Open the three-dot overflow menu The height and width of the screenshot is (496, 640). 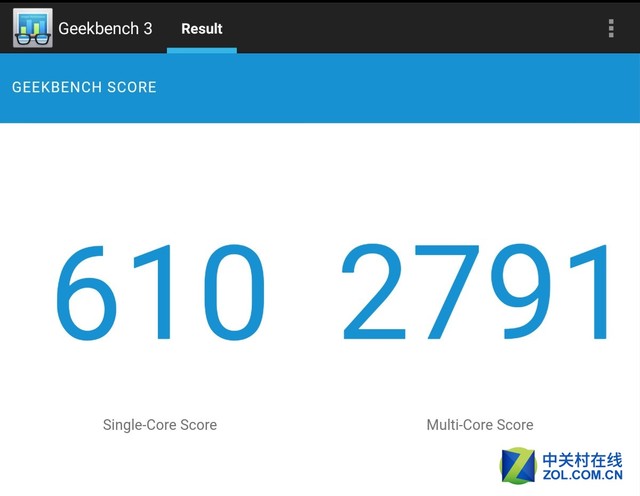pos(611,28)
